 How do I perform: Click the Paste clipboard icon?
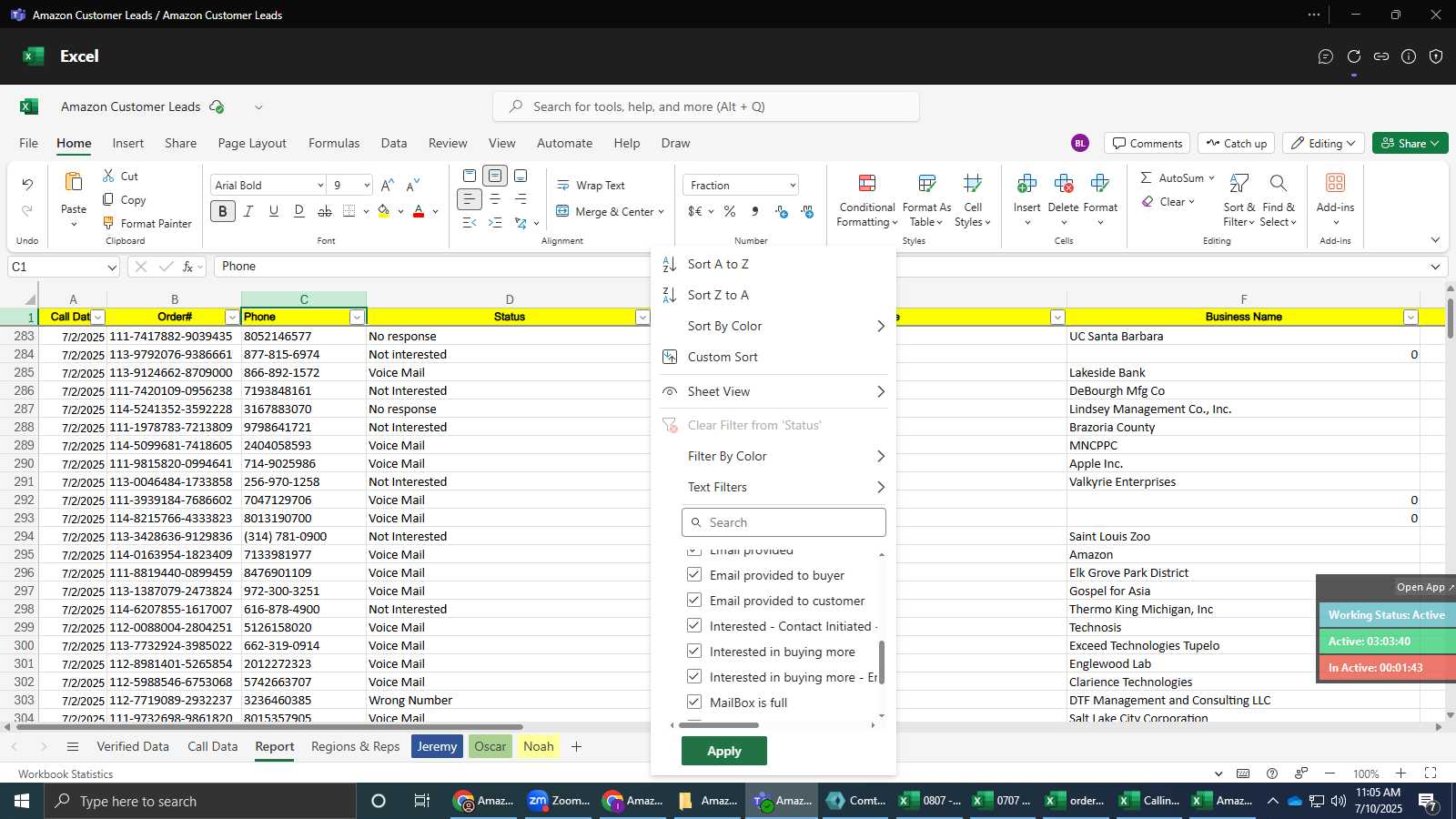click(x=74, y=182)
